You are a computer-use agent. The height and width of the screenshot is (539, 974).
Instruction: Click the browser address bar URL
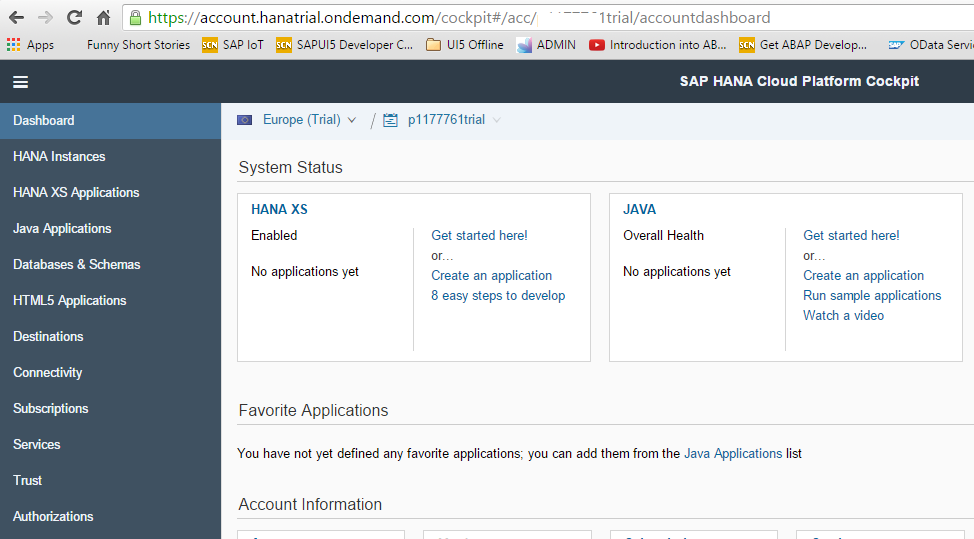(459, 18)
